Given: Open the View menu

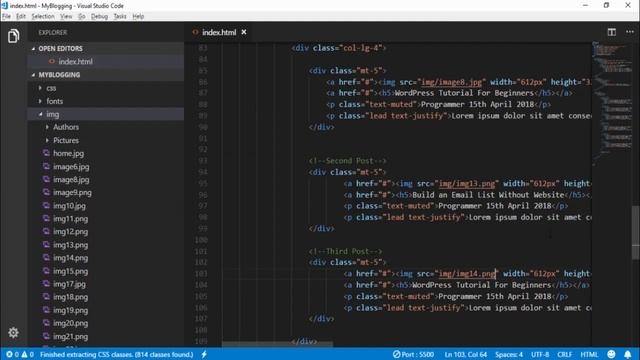Looking at the screenshot, I should click(66, 16).
